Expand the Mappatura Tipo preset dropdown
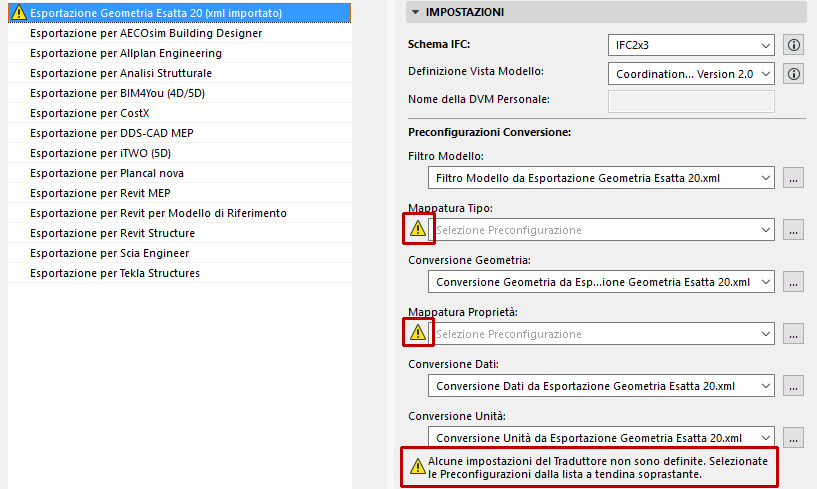 pyautogui.click(x=604, y=230)
